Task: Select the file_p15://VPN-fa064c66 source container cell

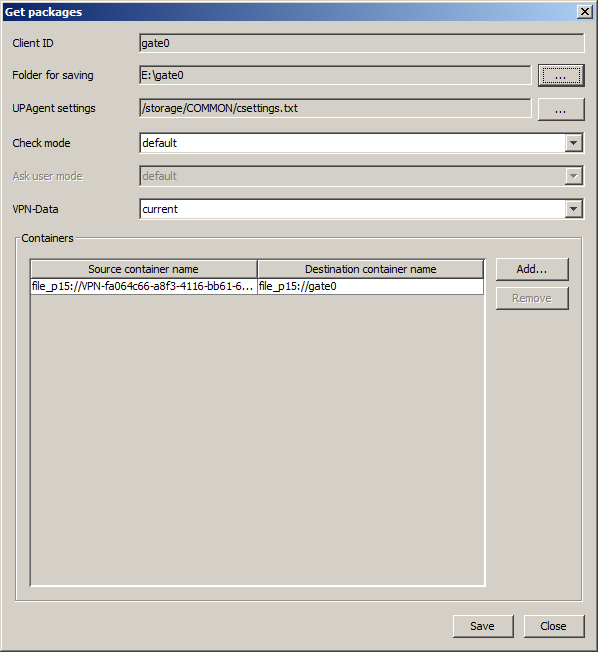Action: tap(144, 286)
